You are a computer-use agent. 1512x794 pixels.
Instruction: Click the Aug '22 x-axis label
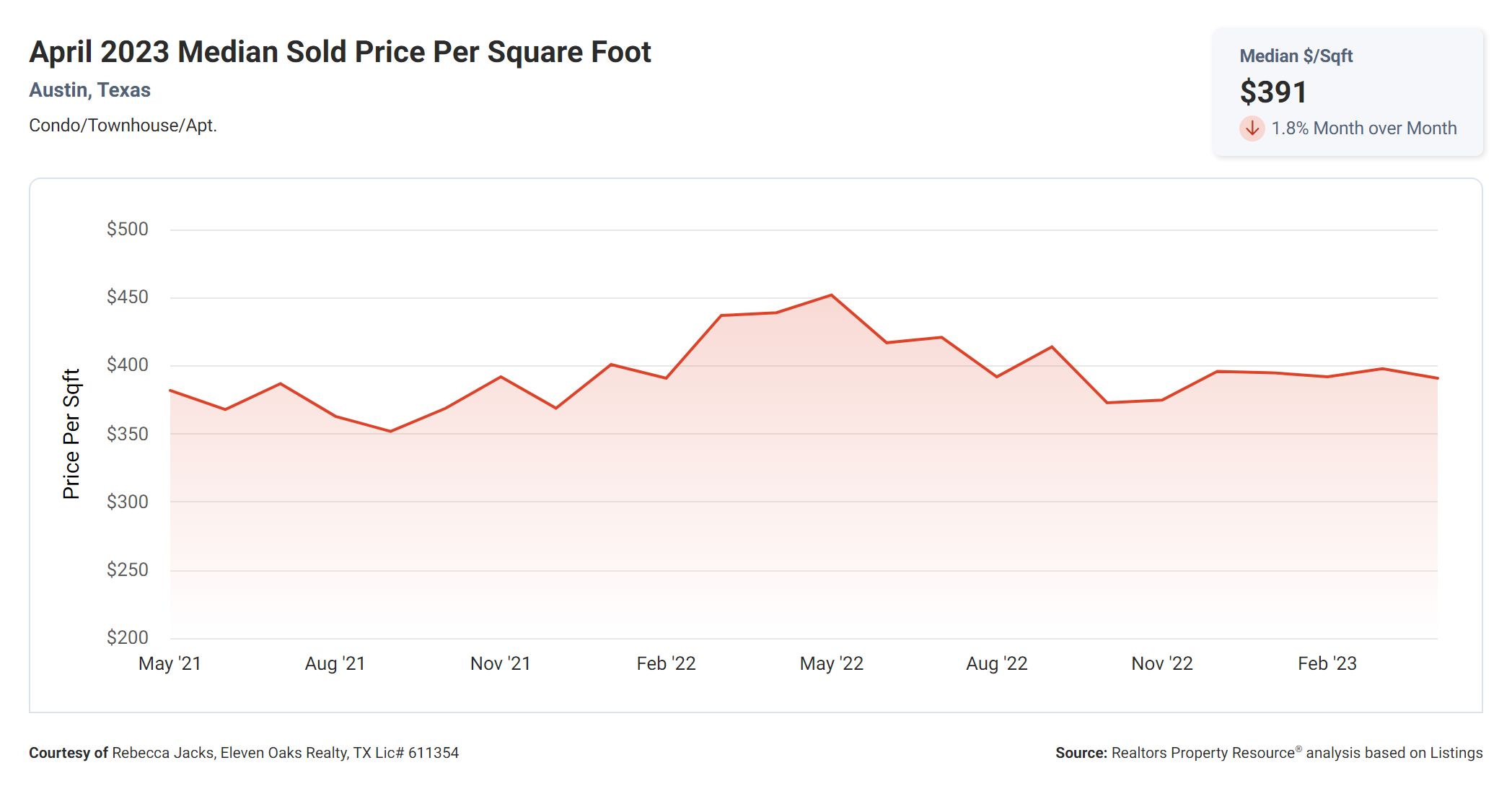click(996, 663)
